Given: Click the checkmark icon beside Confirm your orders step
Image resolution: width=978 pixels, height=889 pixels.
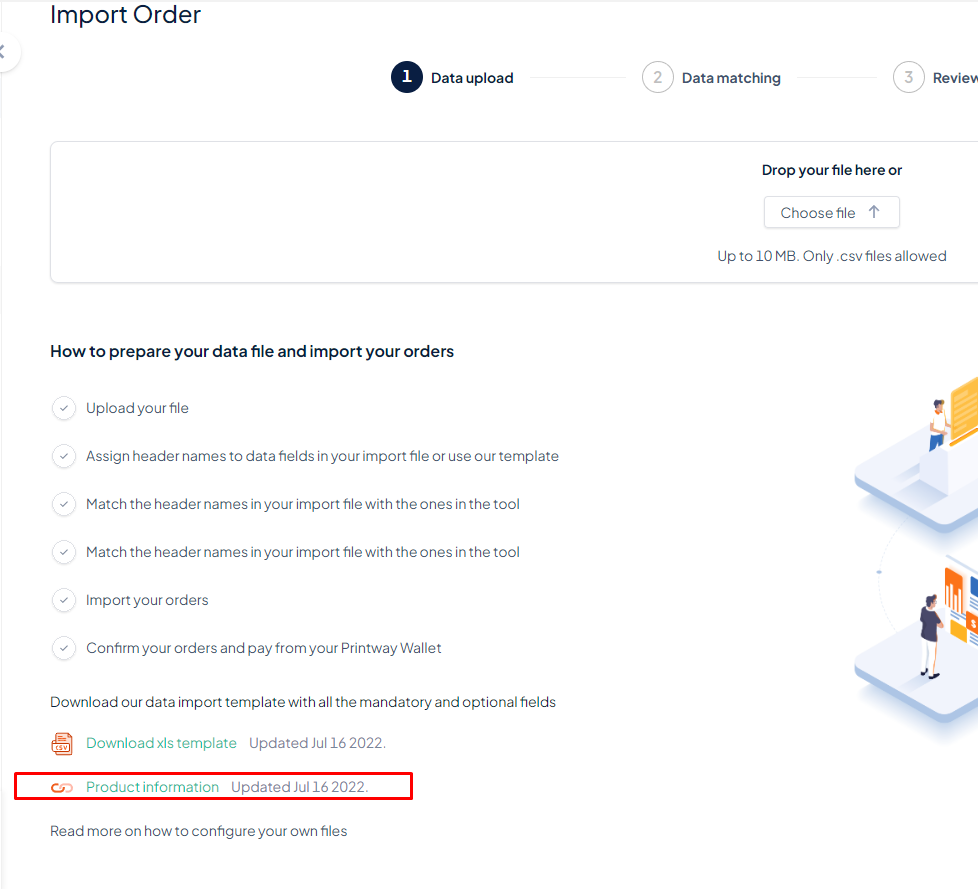Looking at the screenshot, I should (x=63, y=648).
